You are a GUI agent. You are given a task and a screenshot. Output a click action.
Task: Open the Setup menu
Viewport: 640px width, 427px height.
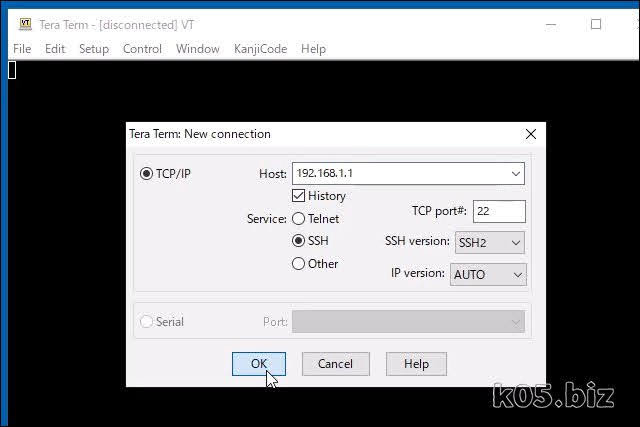[x=94, y=49]
